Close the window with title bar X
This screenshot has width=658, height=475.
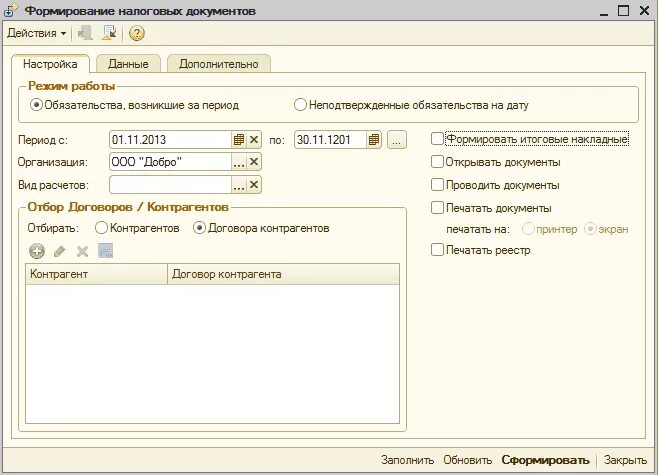click(x=645, y=10)
